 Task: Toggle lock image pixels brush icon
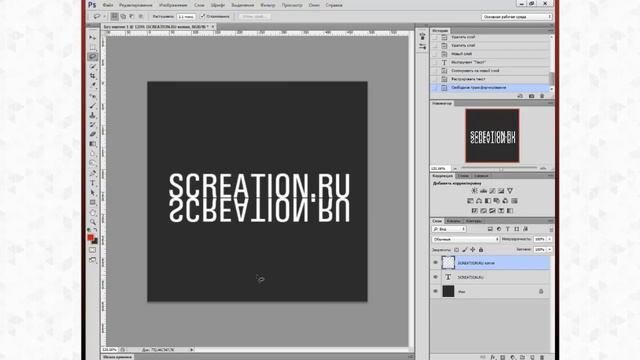click(464, 249)
